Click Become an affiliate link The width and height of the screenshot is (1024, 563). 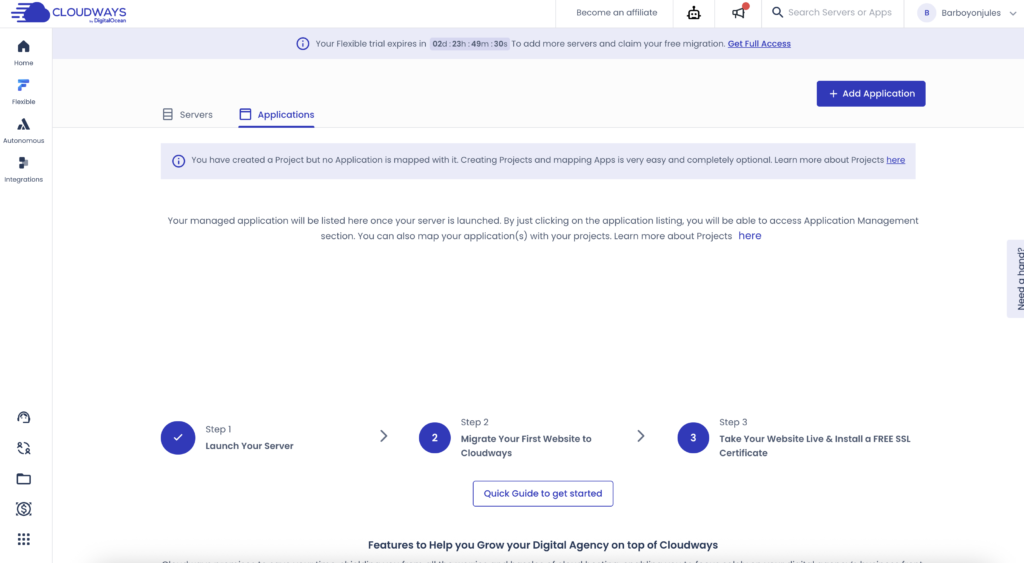617,13
